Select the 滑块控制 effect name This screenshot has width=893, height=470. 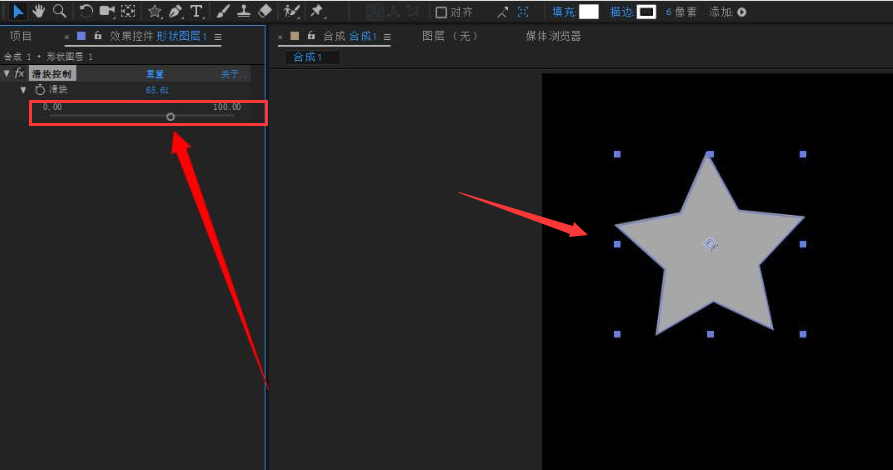pyautogui.click(x=52, y=73)
